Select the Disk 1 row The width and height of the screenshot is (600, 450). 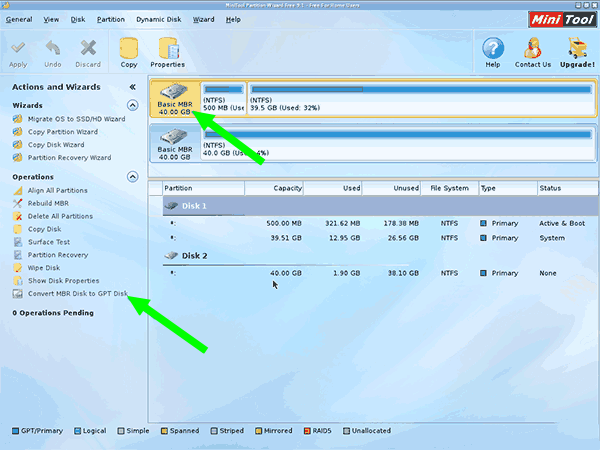click(x=381, y=206)
